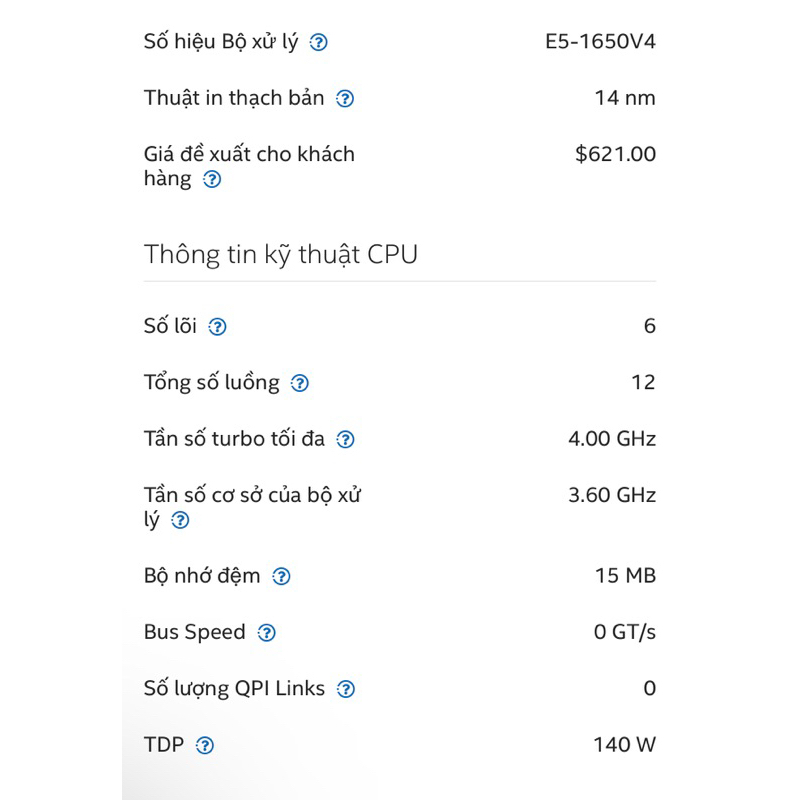Click the 15 MB cache value
800x800 pixels.
pos(625,576)
